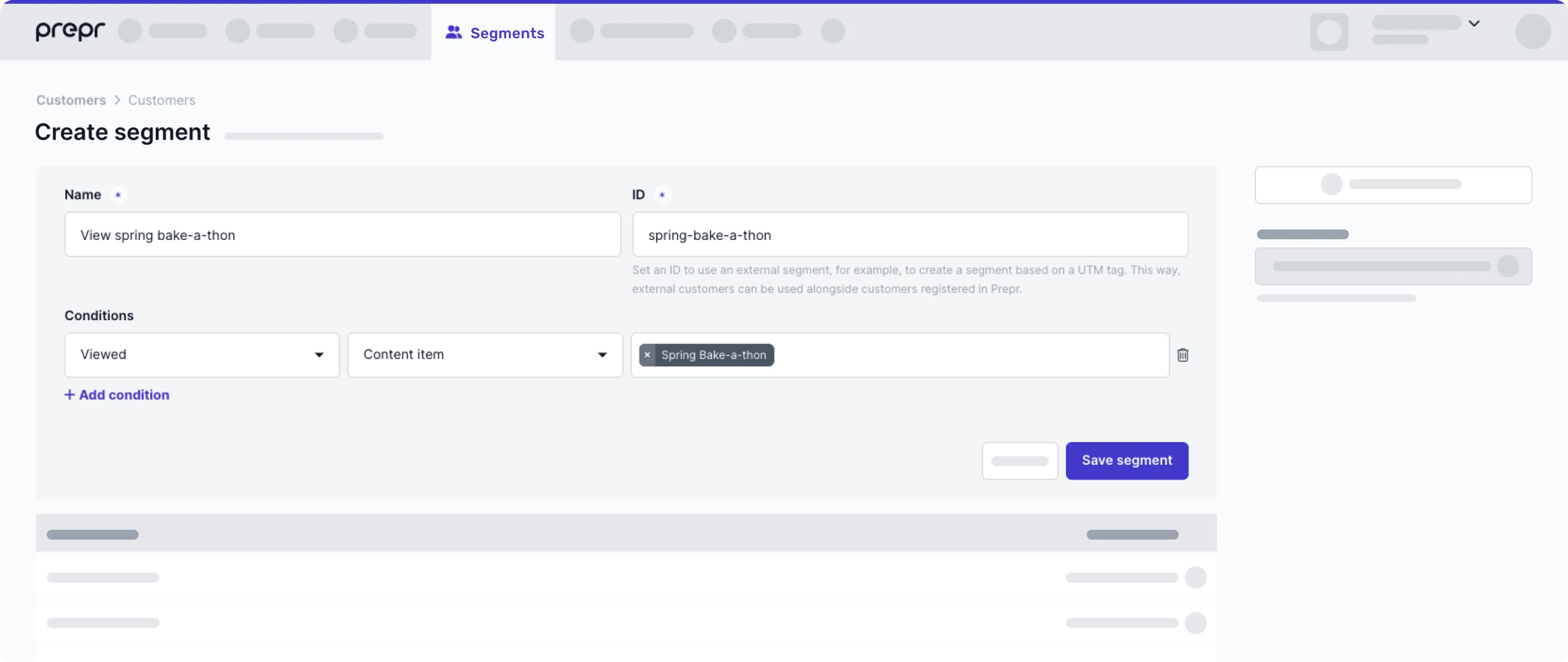Click the prepr logo

pyautogui.click(x=70, y=31)
